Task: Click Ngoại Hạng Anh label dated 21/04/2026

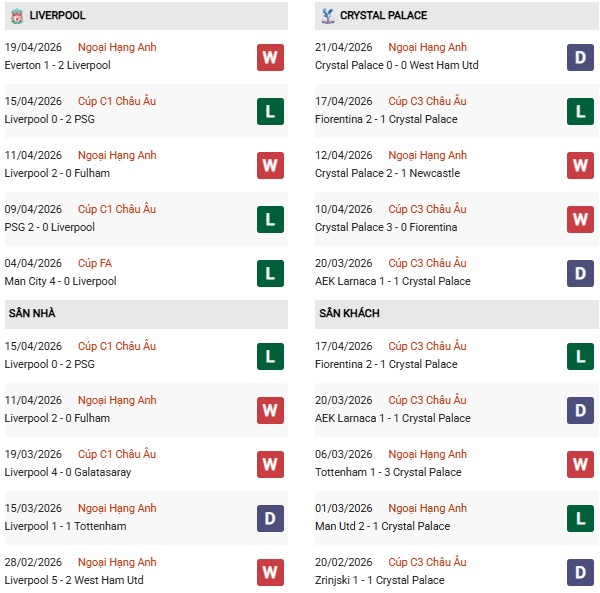Action: [429, 47]
